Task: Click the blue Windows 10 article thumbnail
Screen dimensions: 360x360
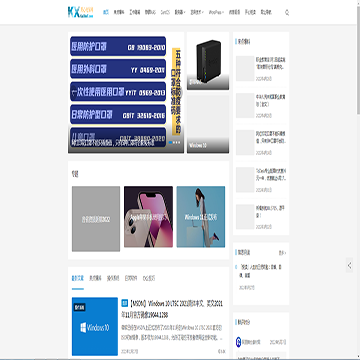Action: pos(95,326)
